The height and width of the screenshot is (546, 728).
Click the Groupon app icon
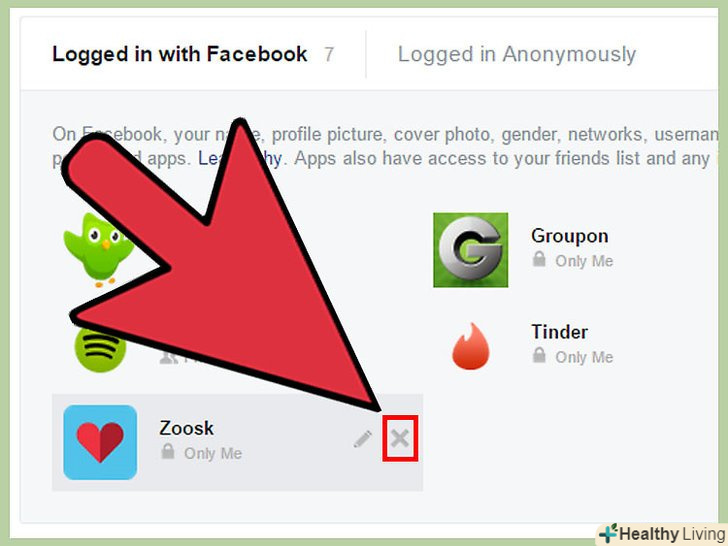click(470, 250)
